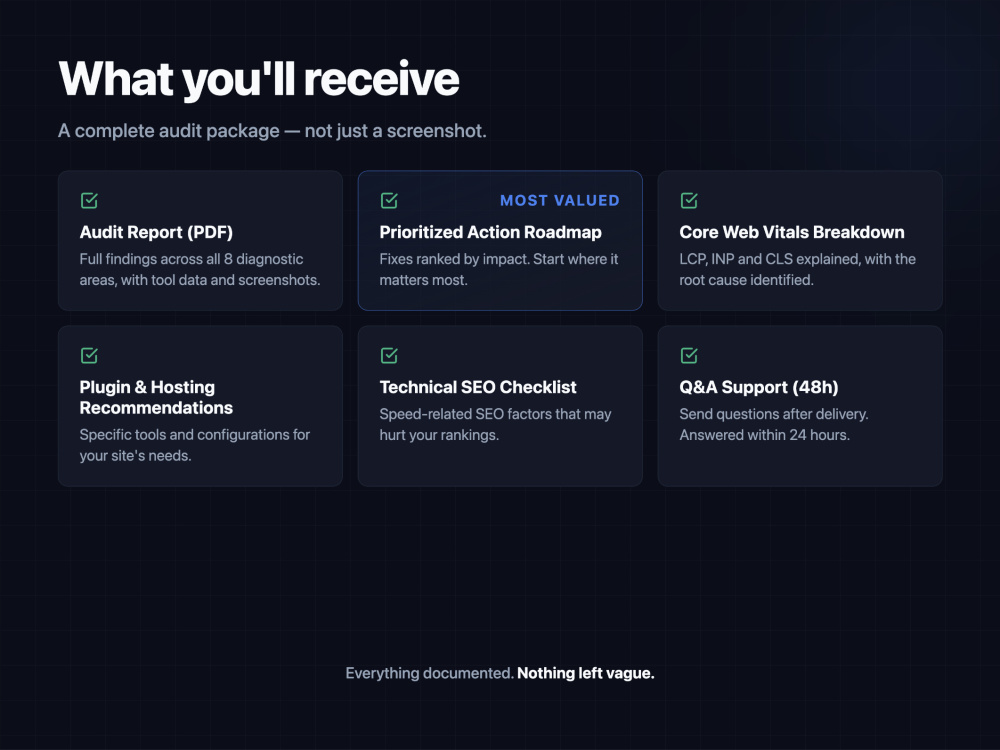Image resolution: width=1000 pixels, height=750 pixels.
Task: Click the 'Fixes ranked by impact' description
Action: pos(499,270)
